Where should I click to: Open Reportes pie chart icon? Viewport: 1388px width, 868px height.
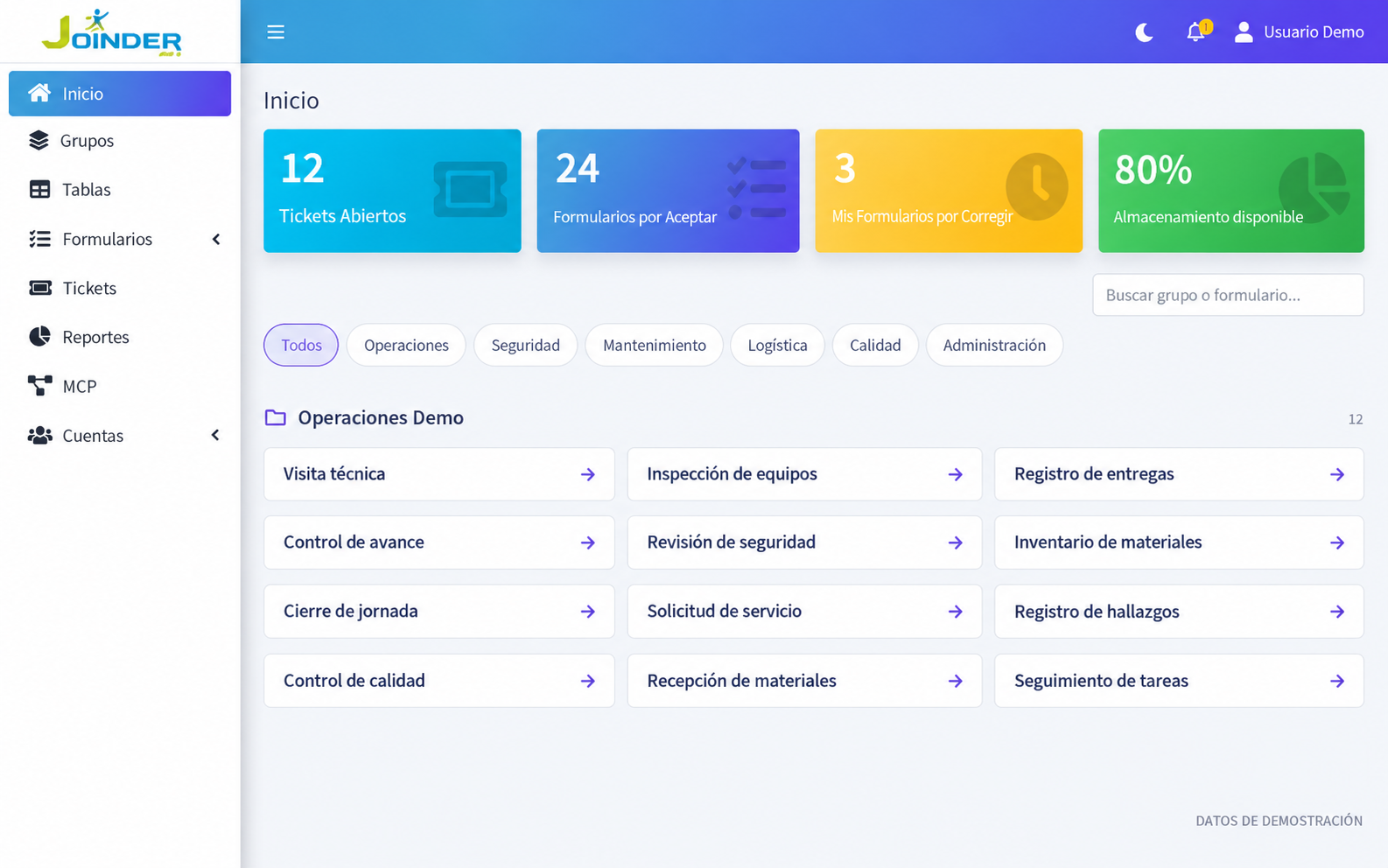click(x=39, y=337)
